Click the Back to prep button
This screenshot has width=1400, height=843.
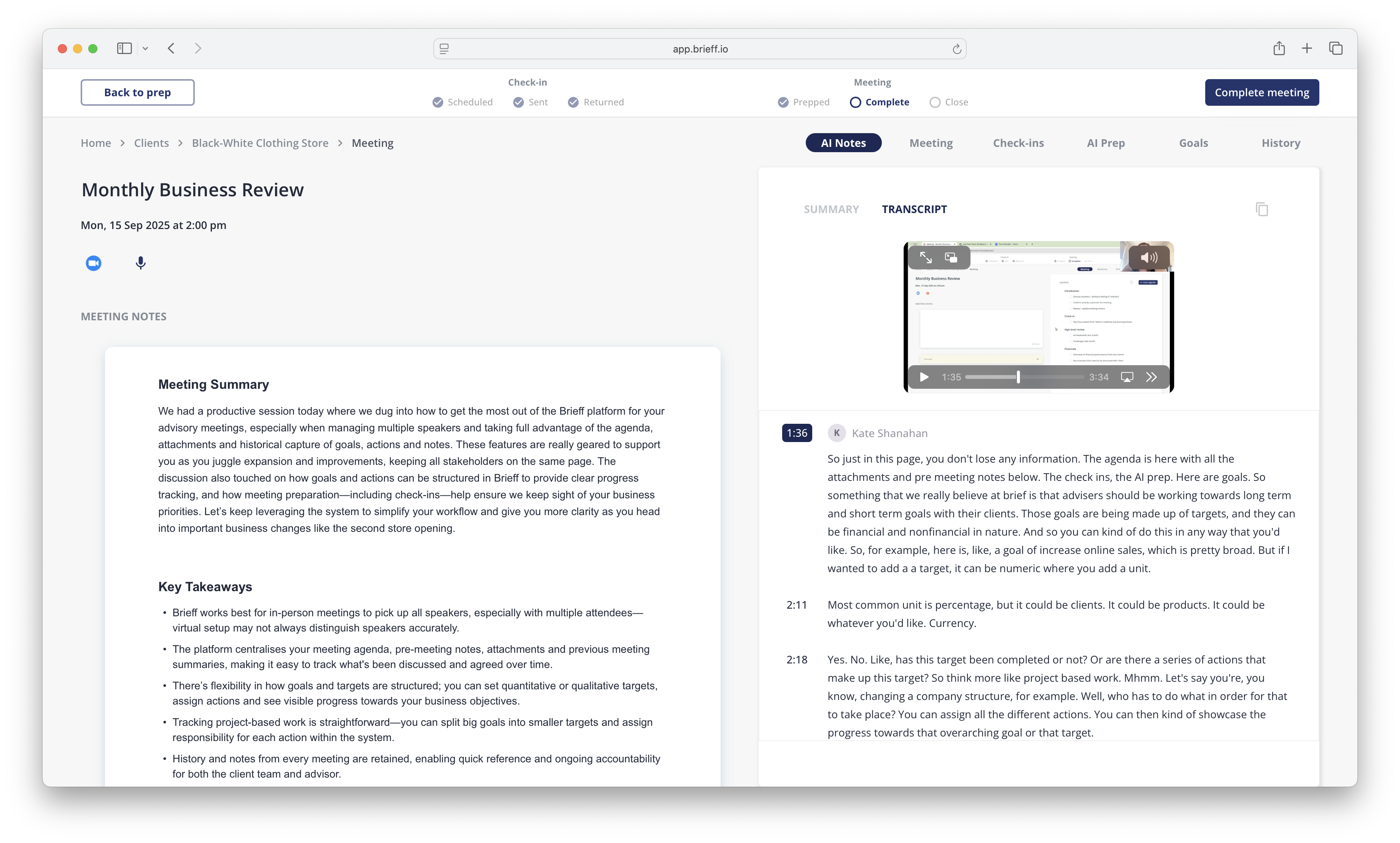click(137, 92)
